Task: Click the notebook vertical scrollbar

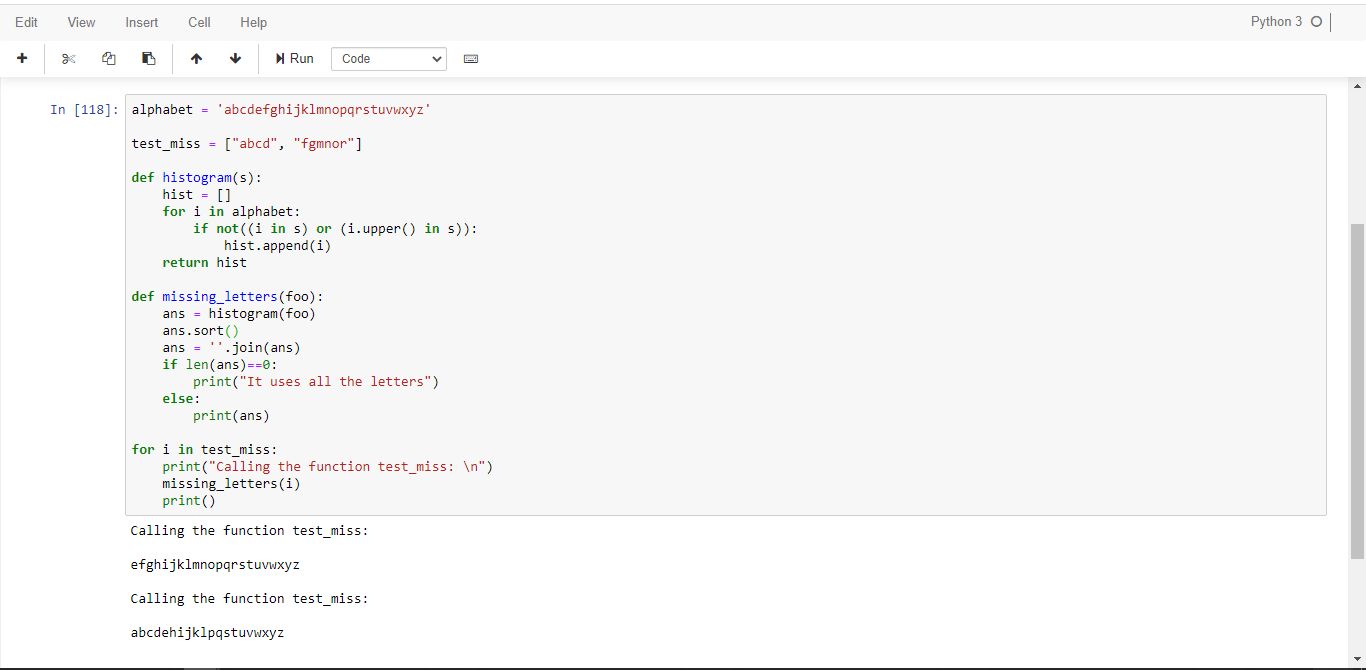Action: [x=1357, y=390]
